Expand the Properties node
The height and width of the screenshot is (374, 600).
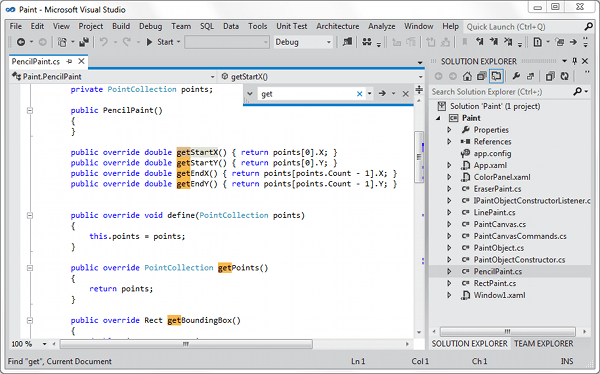click(x=449, y=130)
